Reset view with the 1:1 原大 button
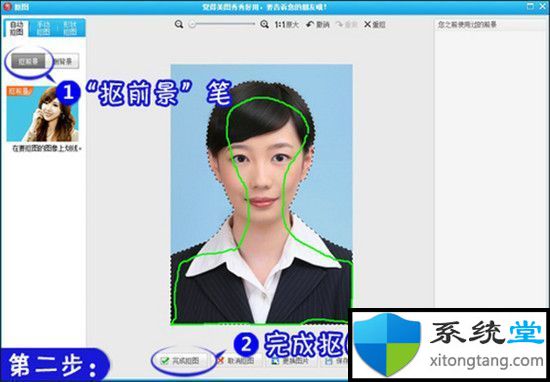This screenshot has width=550, height=382. click(287, 24)
